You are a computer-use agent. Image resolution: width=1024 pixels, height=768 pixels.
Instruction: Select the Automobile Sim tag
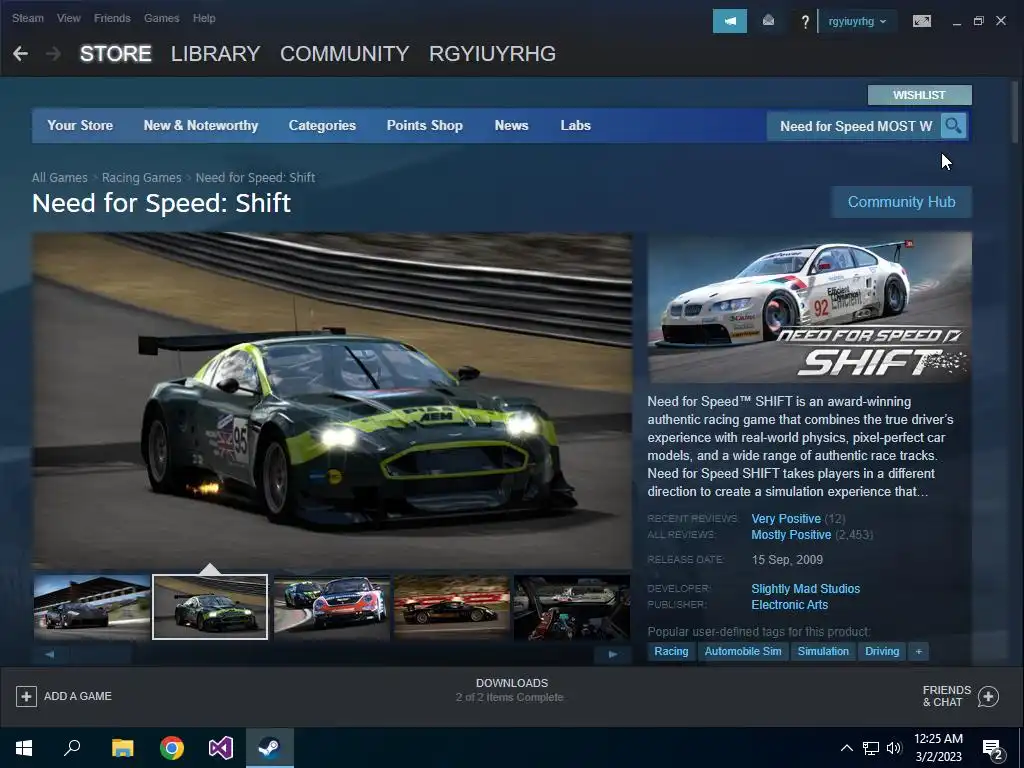(743, 651)
